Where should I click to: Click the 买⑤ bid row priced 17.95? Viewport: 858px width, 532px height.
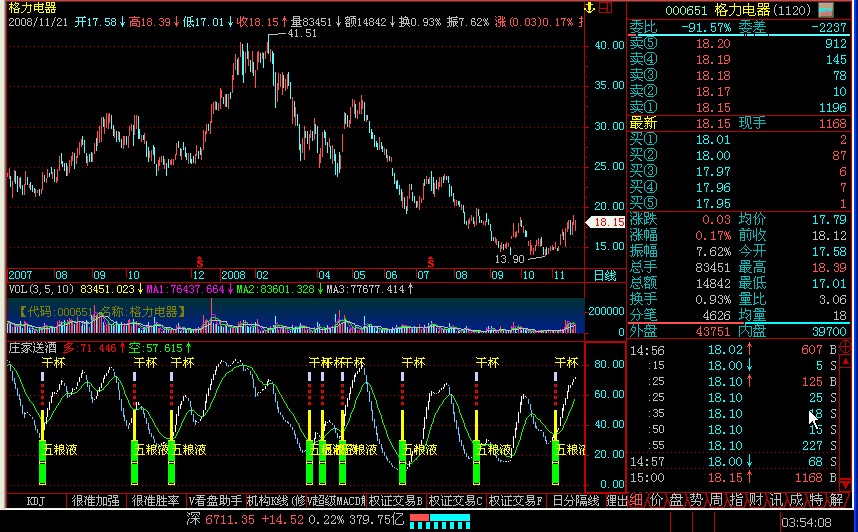click(x=738, y=204)
